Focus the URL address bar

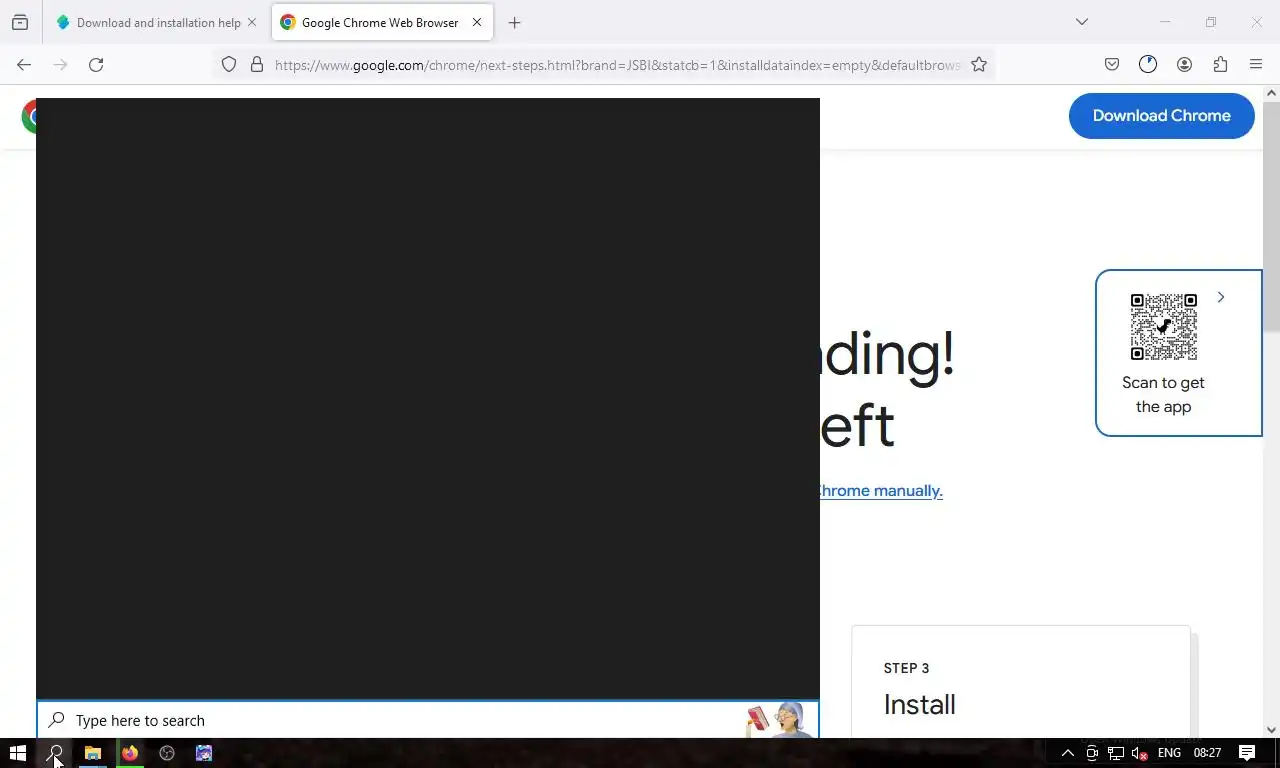tap(617, 65)
